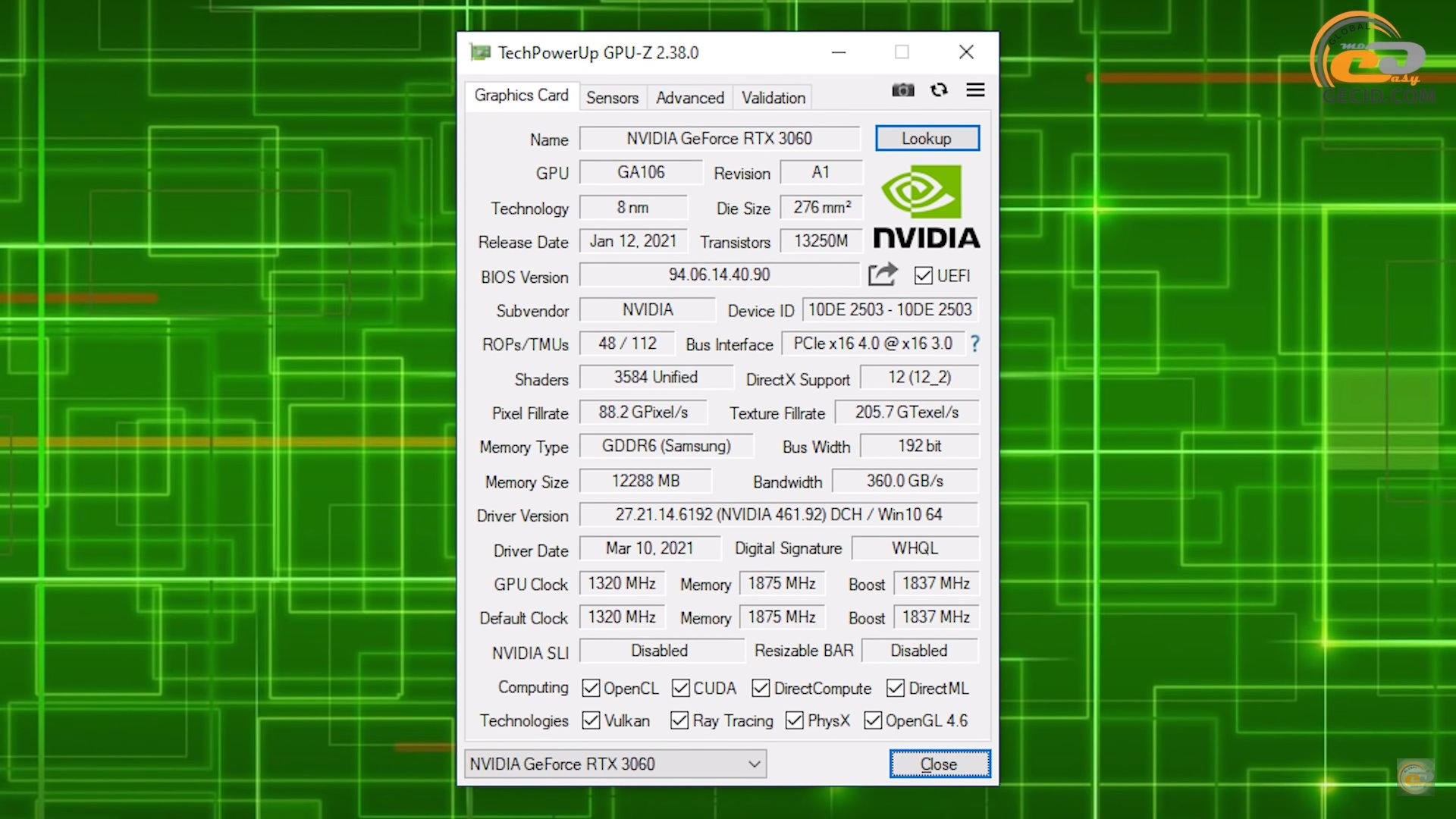Click the Subvendor field NVIDIA

coord(648,310)
